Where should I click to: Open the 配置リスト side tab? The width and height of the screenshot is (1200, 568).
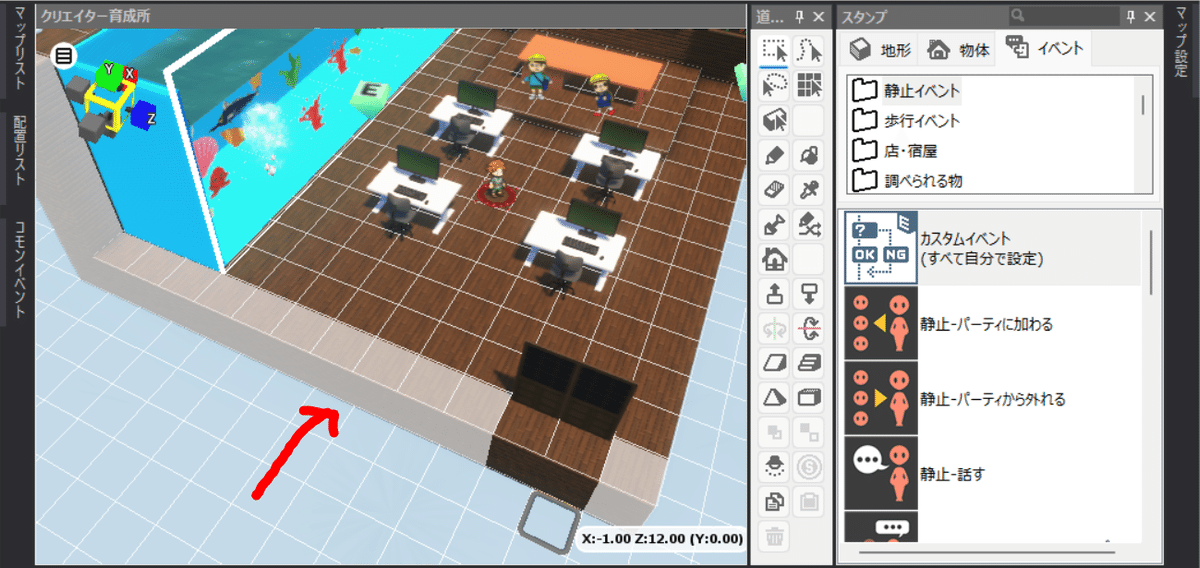19,151
